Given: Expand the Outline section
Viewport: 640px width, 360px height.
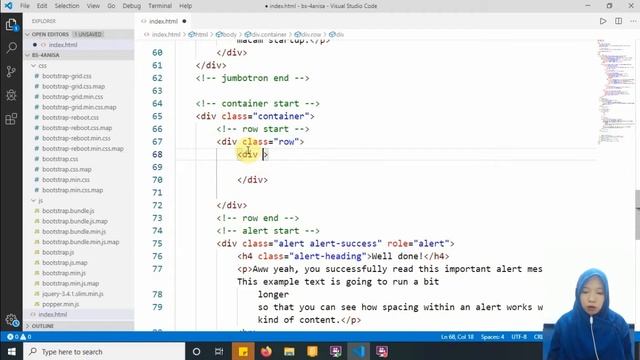Looking at the screenshot, I should 78,326.
